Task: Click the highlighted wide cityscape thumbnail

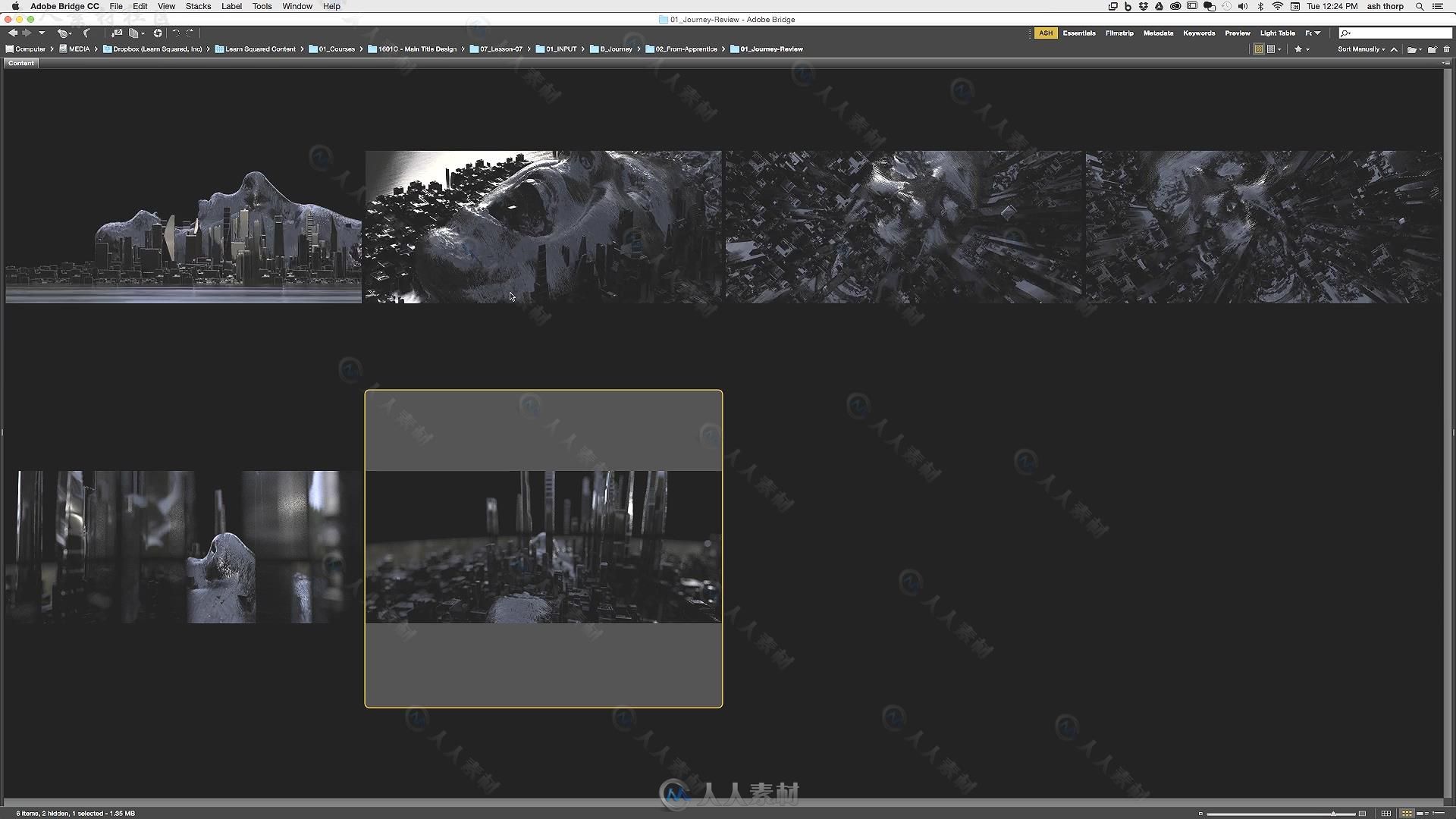Action: (x=544, y=547)
